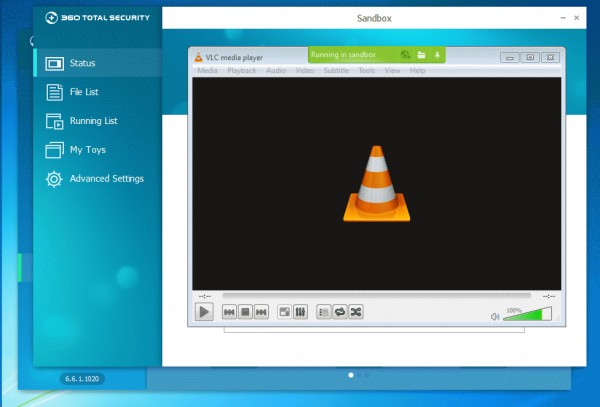This screenshot has width=600, height=407.
Task: Toggle the VLC playlist view
Action: click(x=323, y=312)
